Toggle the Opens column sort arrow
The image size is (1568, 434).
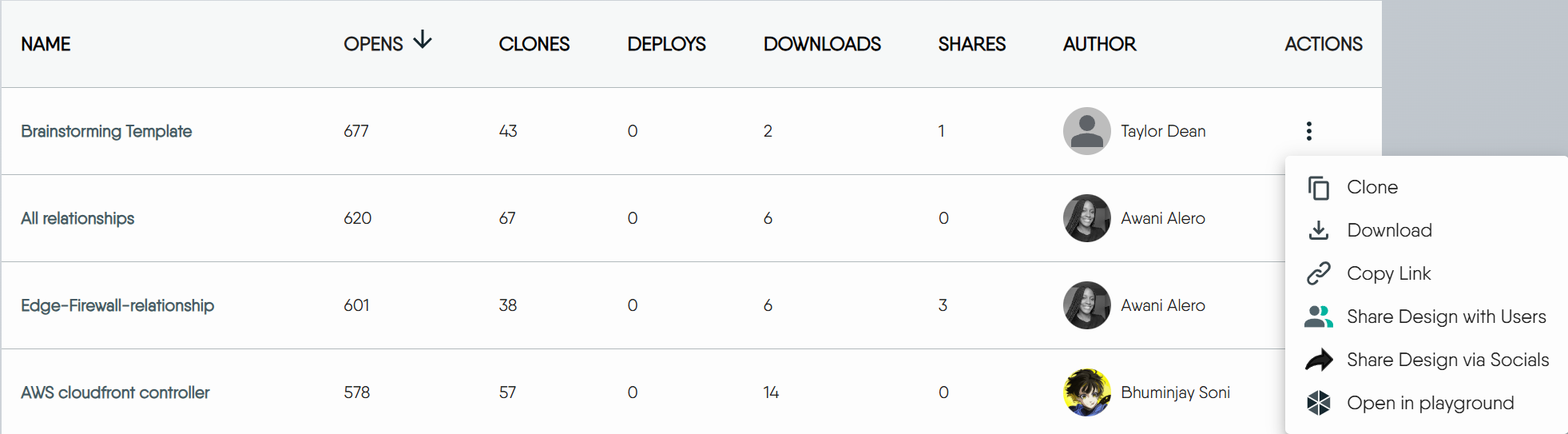click(x=423, y=40)
